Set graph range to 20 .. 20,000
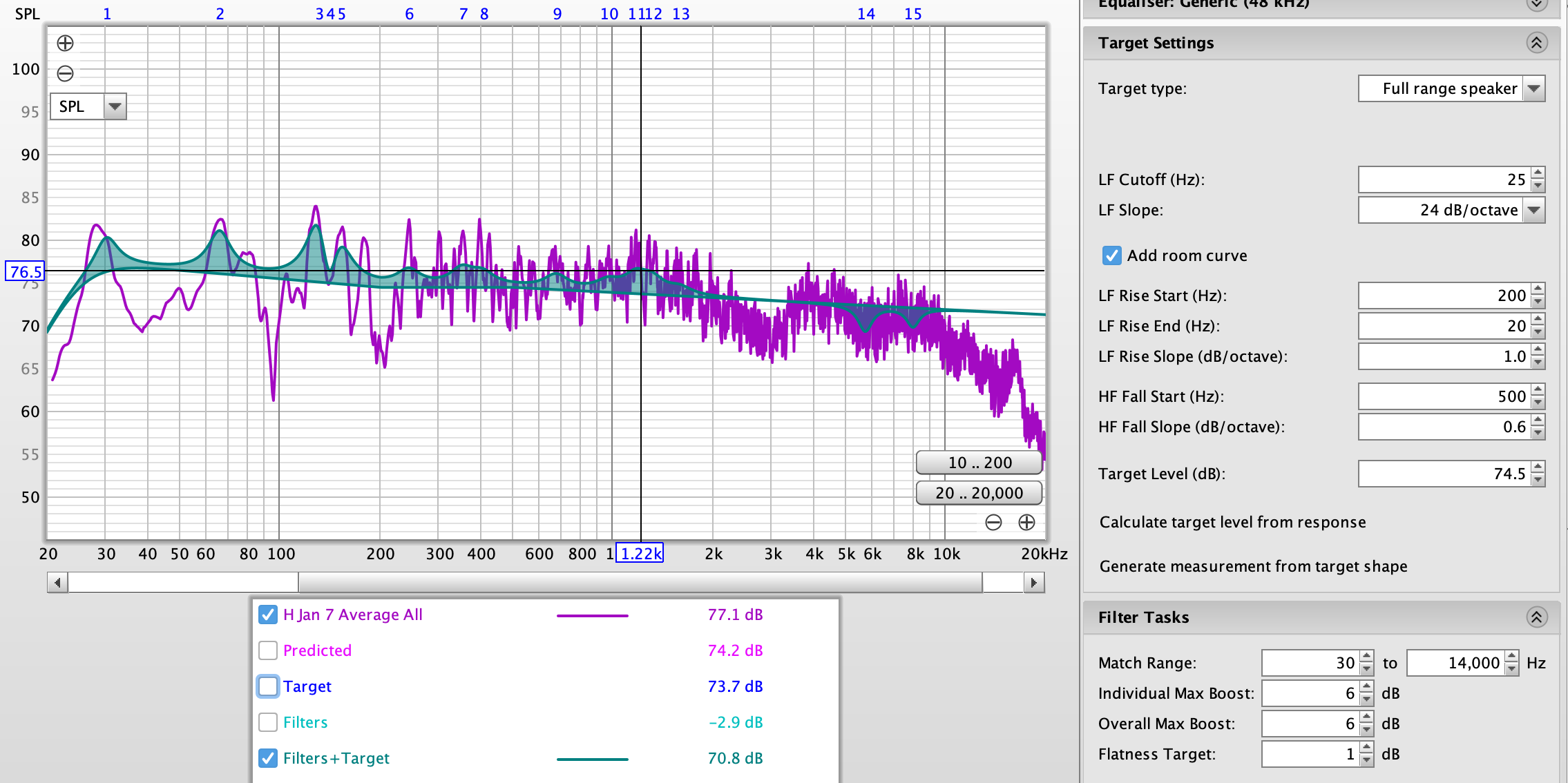 tap(979, 493)
